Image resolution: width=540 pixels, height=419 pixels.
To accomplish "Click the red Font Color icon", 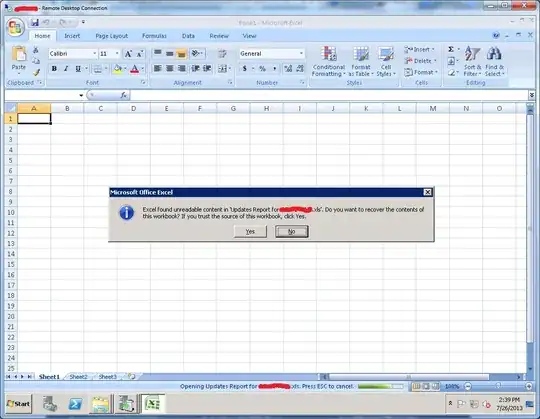I will click(x=135, y=69).
